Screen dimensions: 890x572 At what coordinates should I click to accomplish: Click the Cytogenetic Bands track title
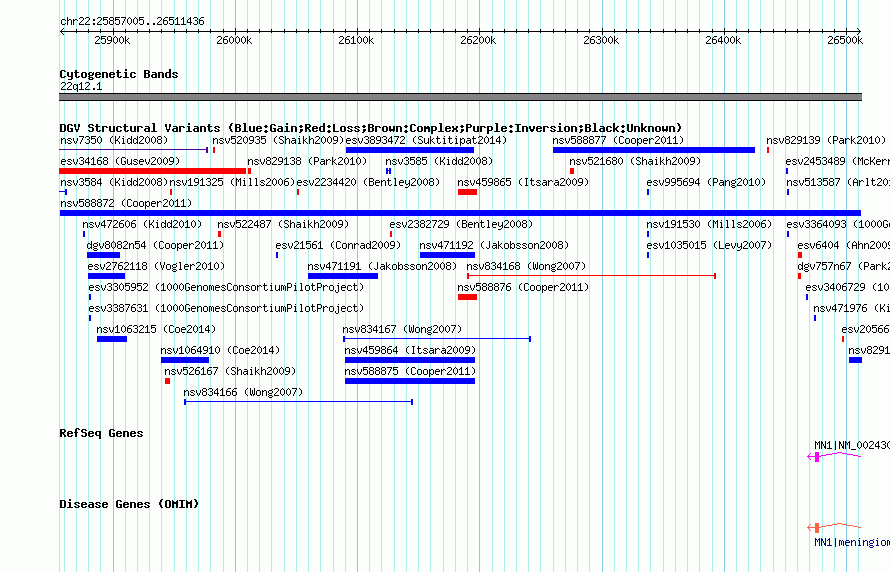(x=119, y=74)
